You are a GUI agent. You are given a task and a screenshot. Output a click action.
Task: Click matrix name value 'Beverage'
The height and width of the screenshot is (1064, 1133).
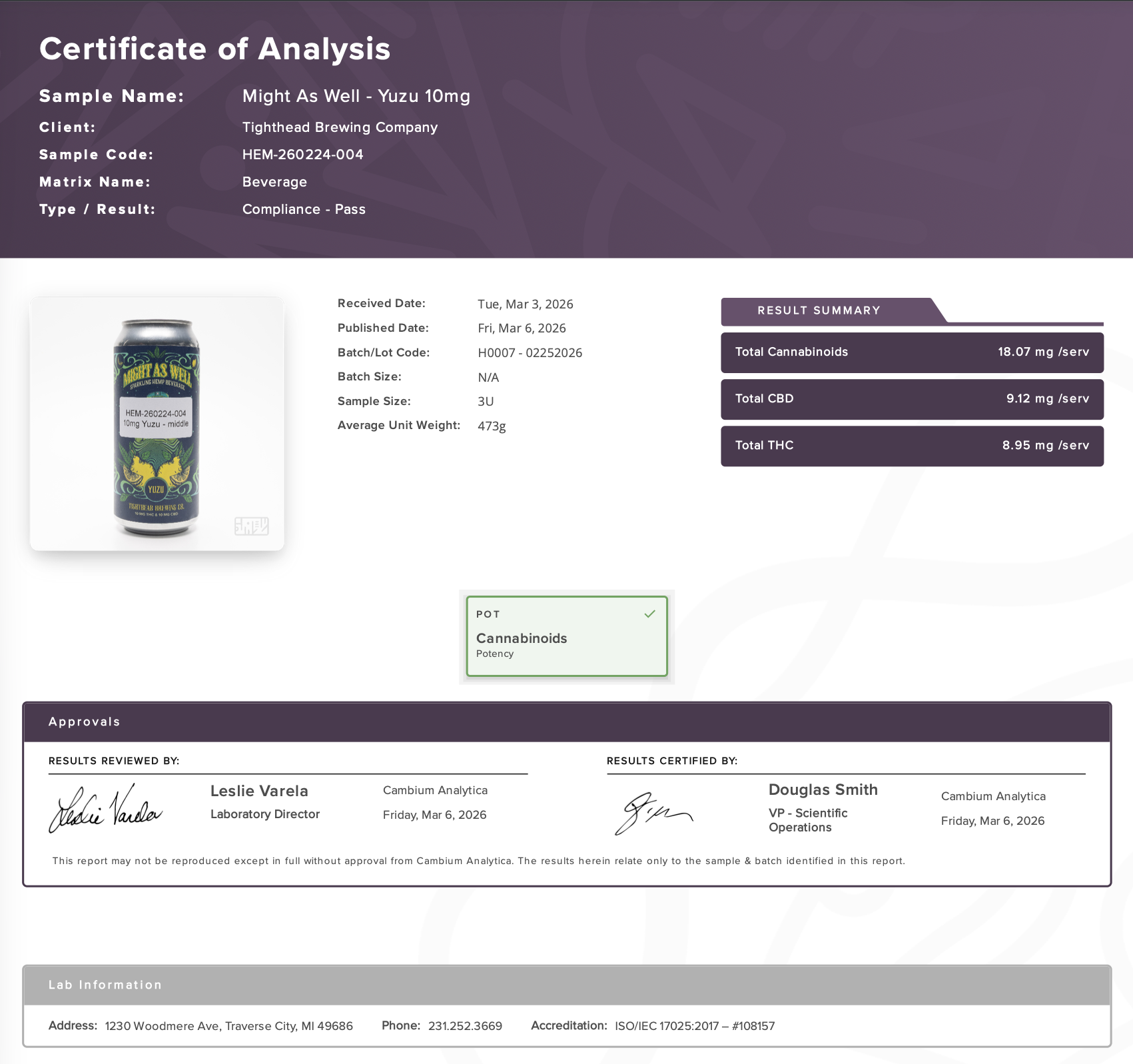pos(274,182)
